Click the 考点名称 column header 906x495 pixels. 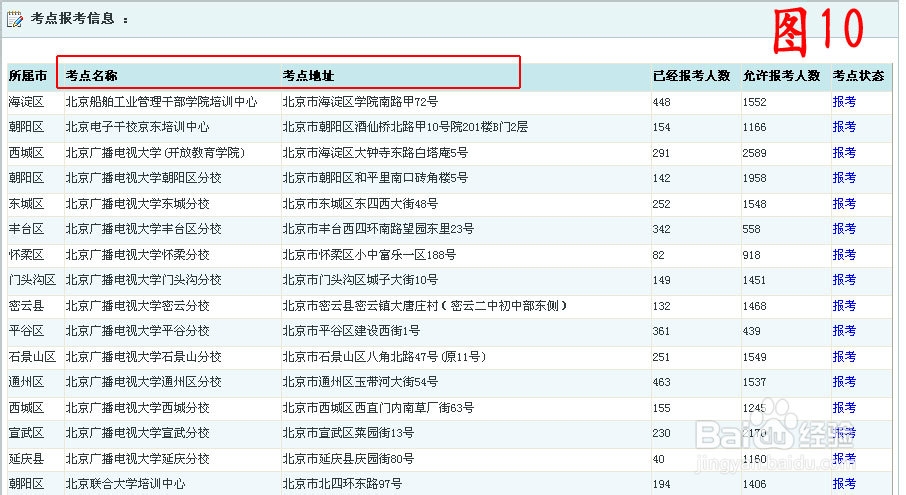[91, 76]
